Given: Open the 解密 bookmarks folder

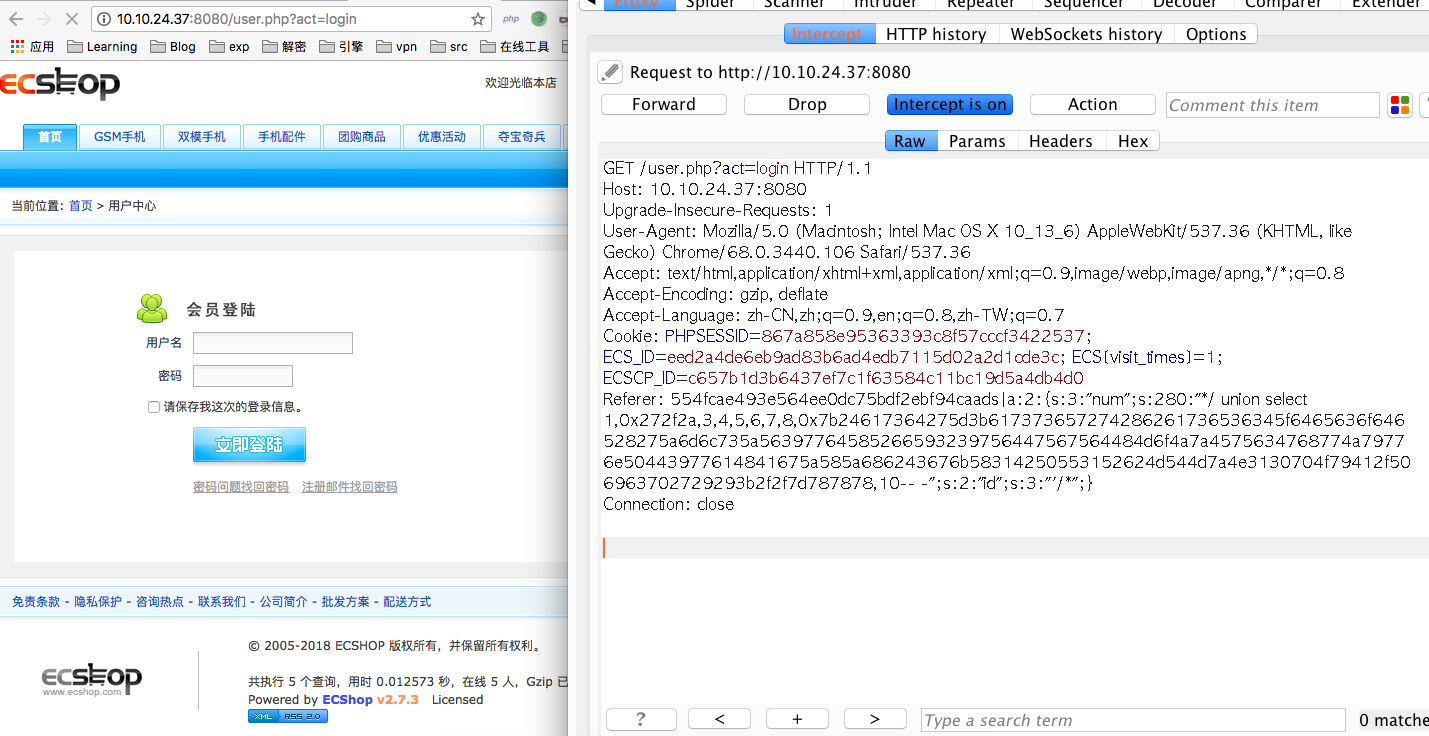Looking at the screenshot, I should click(x=285, y=46).
